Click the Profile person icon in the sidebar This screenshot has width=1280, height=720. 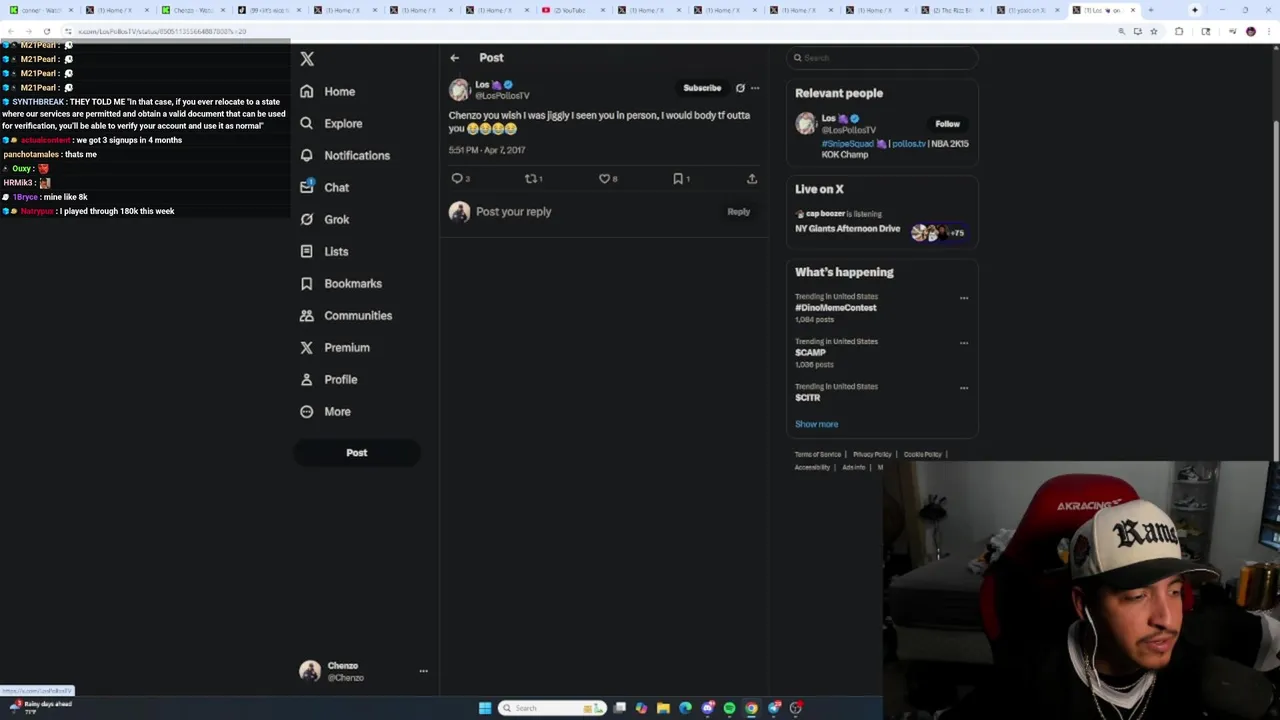[306, 379]
